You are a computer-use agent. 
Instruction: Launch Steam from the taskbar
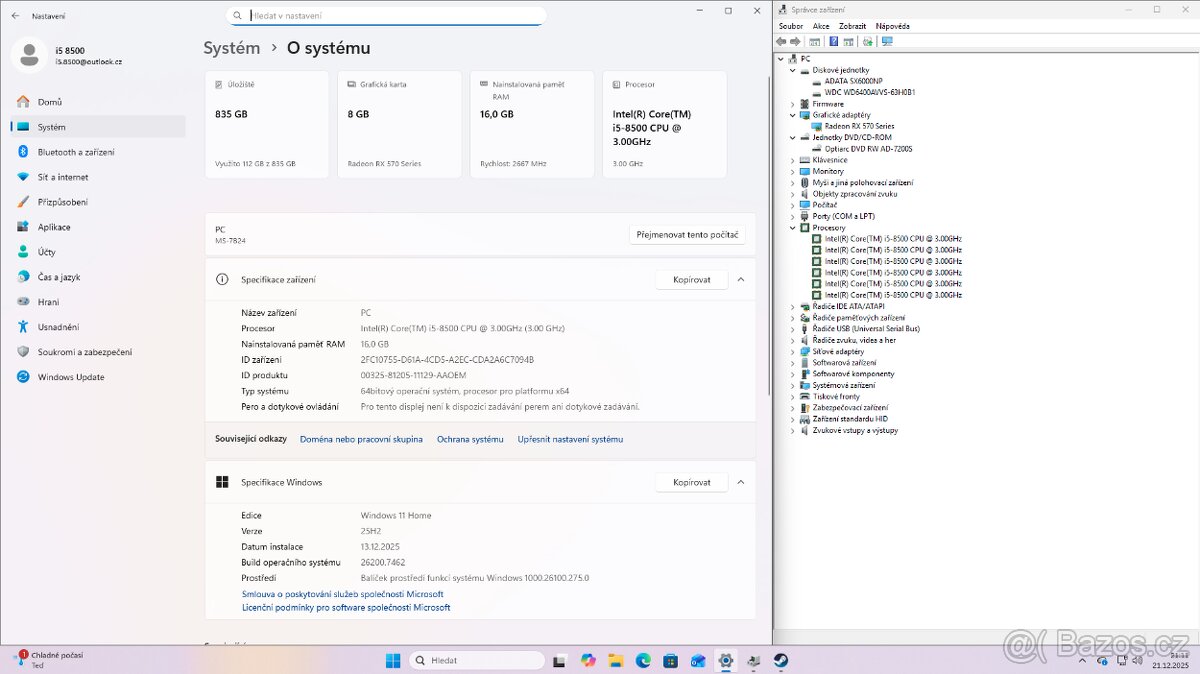(x=780, y=661)
